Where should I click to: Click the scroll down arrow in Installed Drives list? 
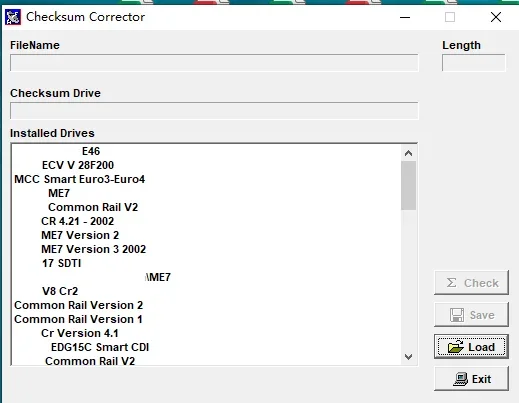point(408,357)
